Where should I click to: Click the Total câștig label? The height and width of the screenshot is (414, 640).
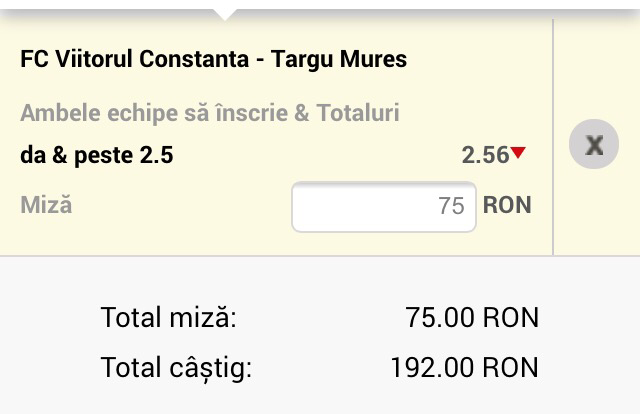(x=176, y=367)
